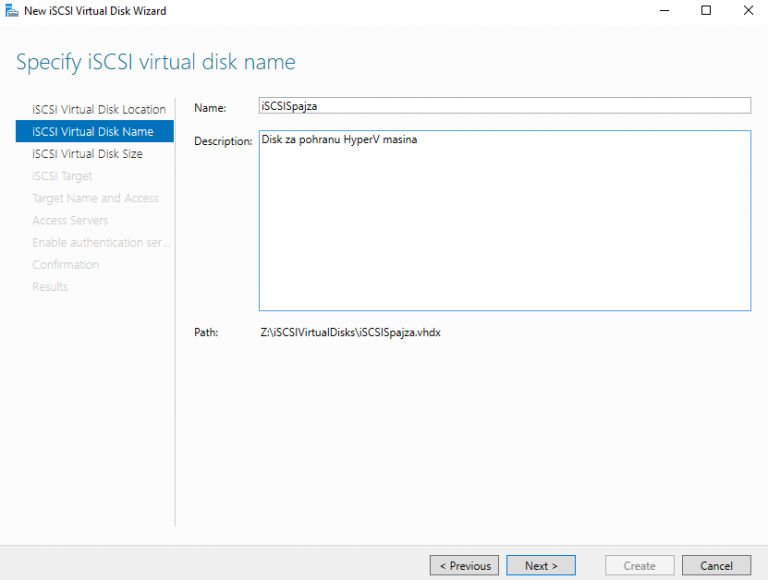768x580 pixels.
Task: Click the iSCSI Target step in the sidebar
Action: pyautogui.click(x=62, y=176)
